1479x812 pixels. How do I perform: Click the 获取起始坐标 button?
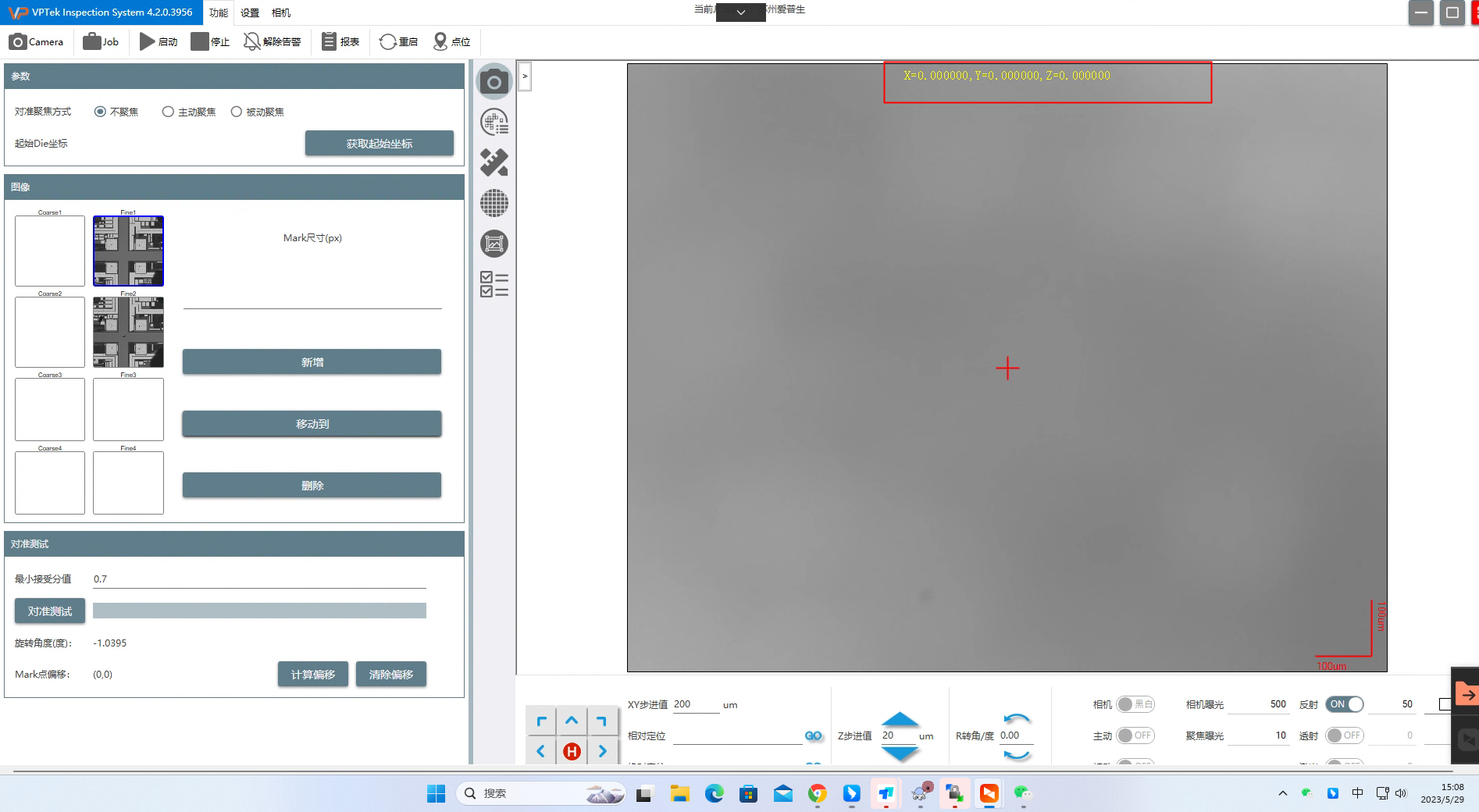pyautogui.click(x=380, y=143)
